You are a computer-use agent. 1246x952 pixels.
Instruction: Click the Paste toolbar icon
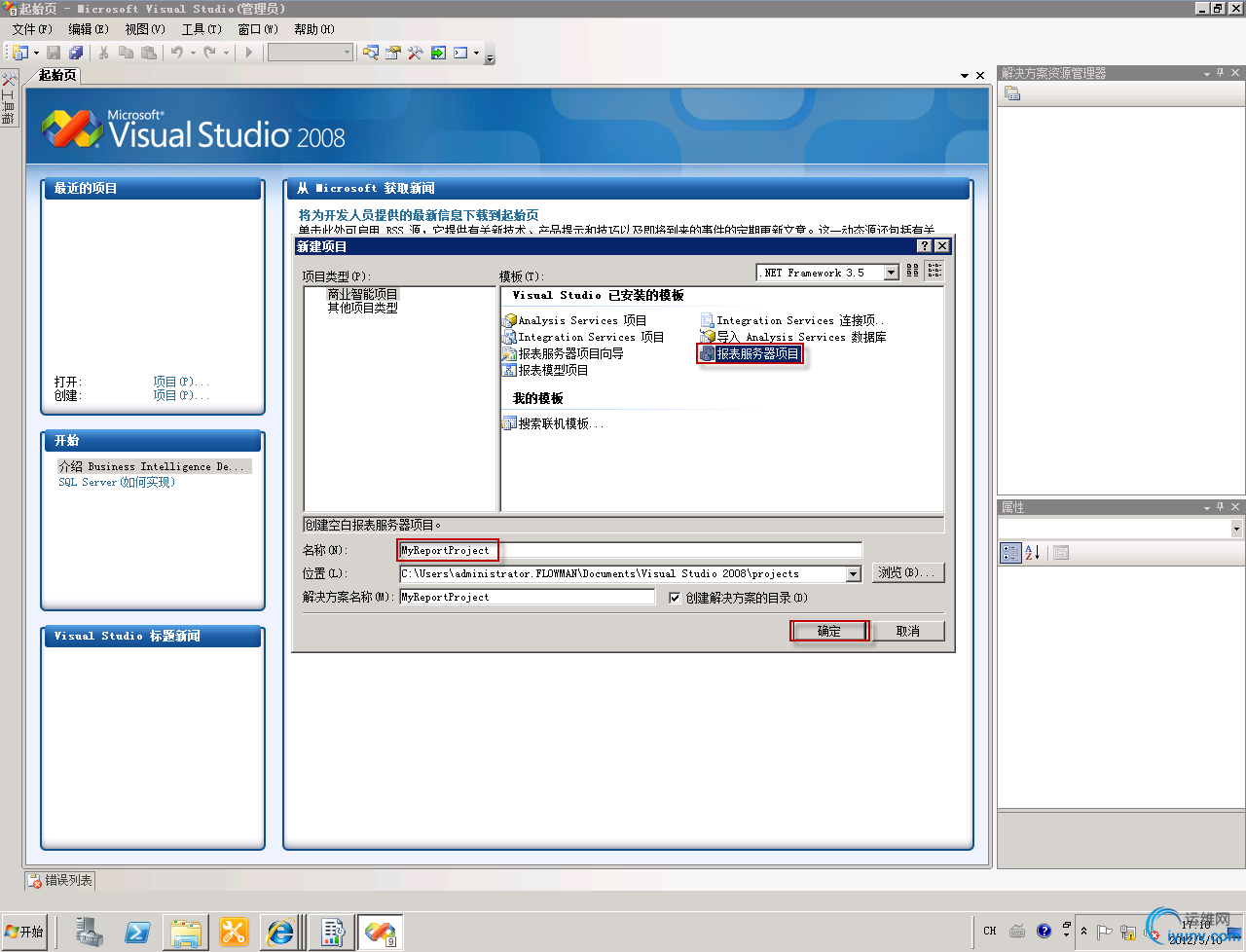148,53
